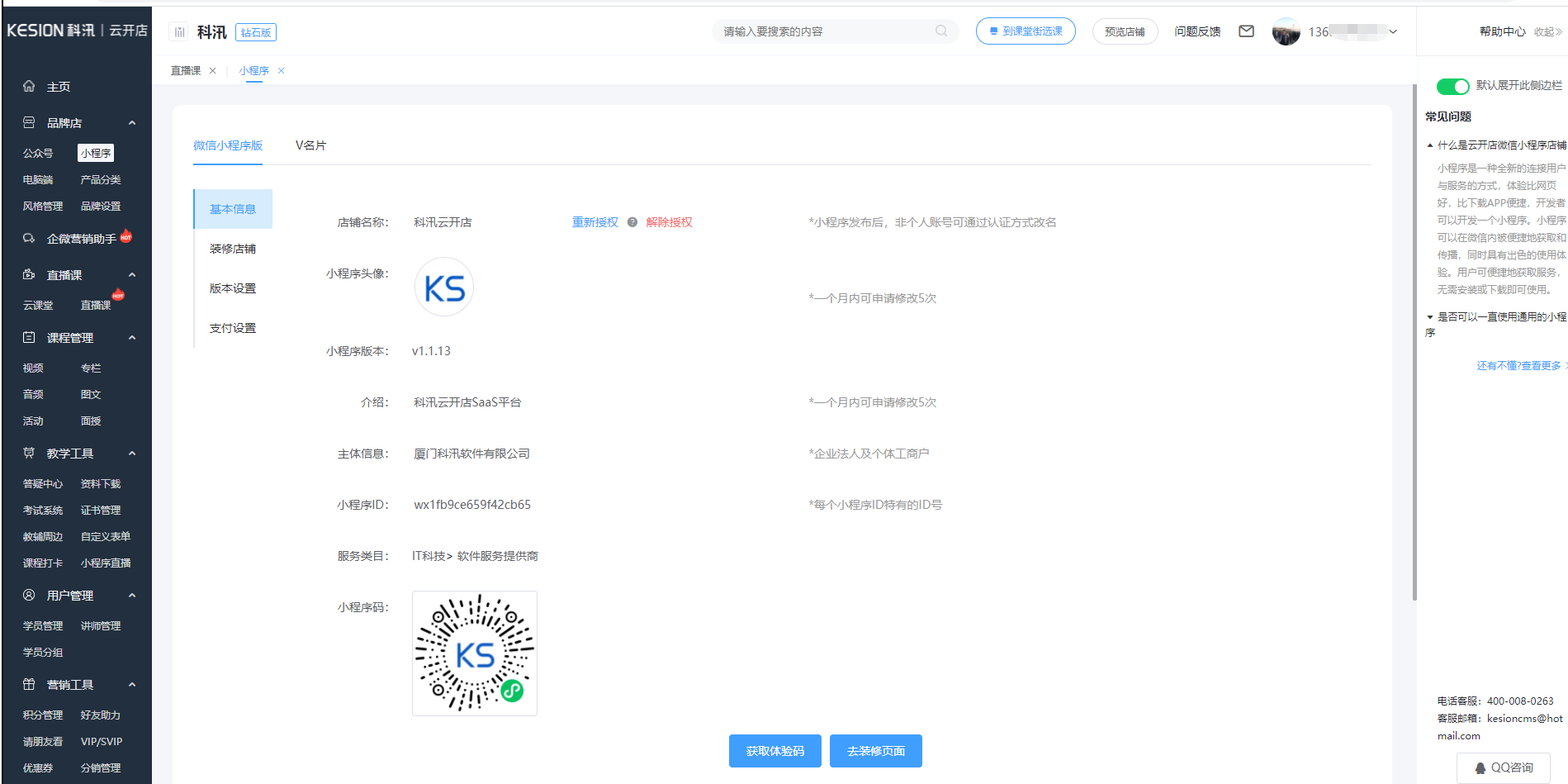Click the 去装修页面 button
Image resolution: width=1568 pixels, height=784 pixels.
(876, 751)
